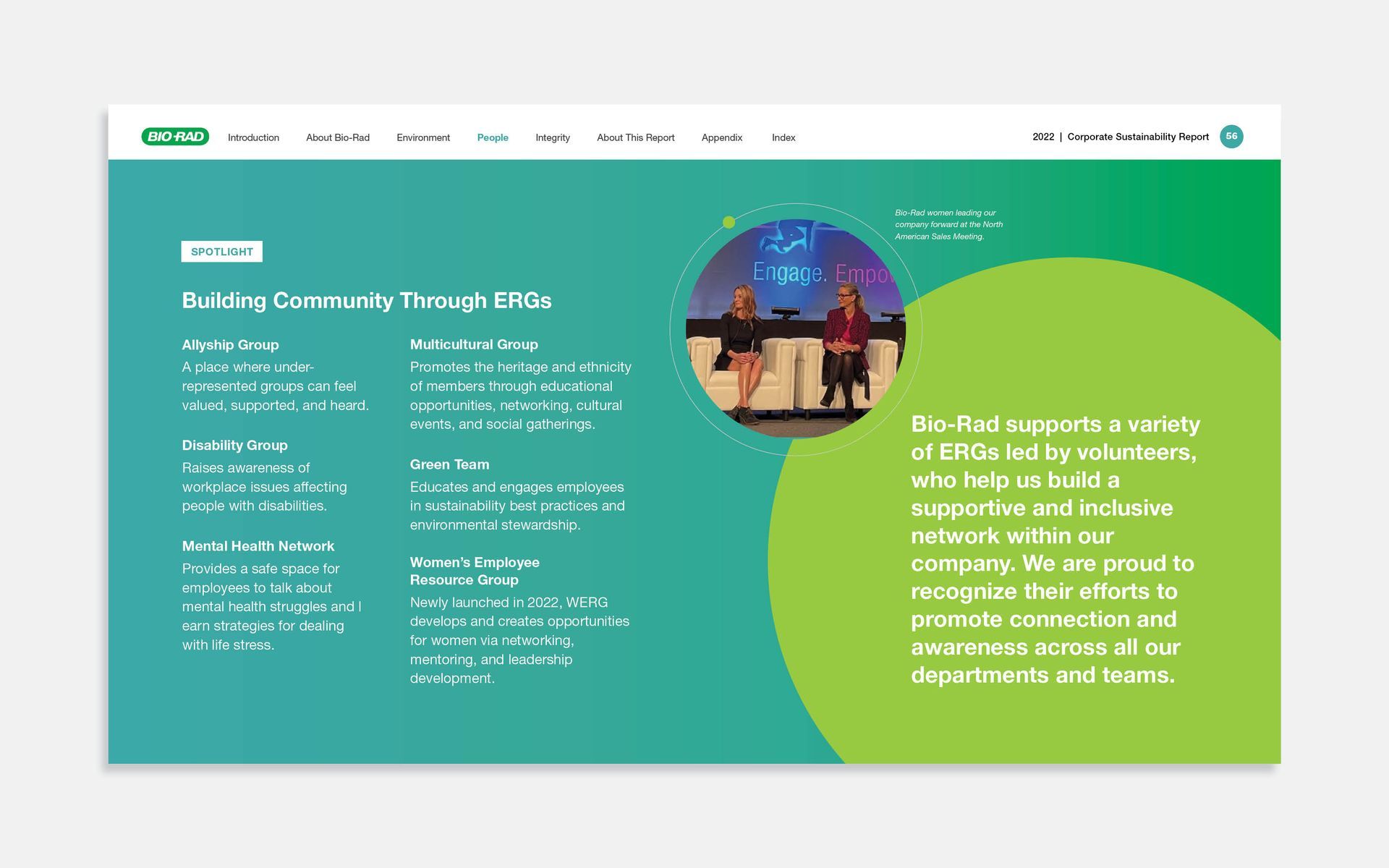
Task: Click the Green Team description paragraph
Action: 517,506
